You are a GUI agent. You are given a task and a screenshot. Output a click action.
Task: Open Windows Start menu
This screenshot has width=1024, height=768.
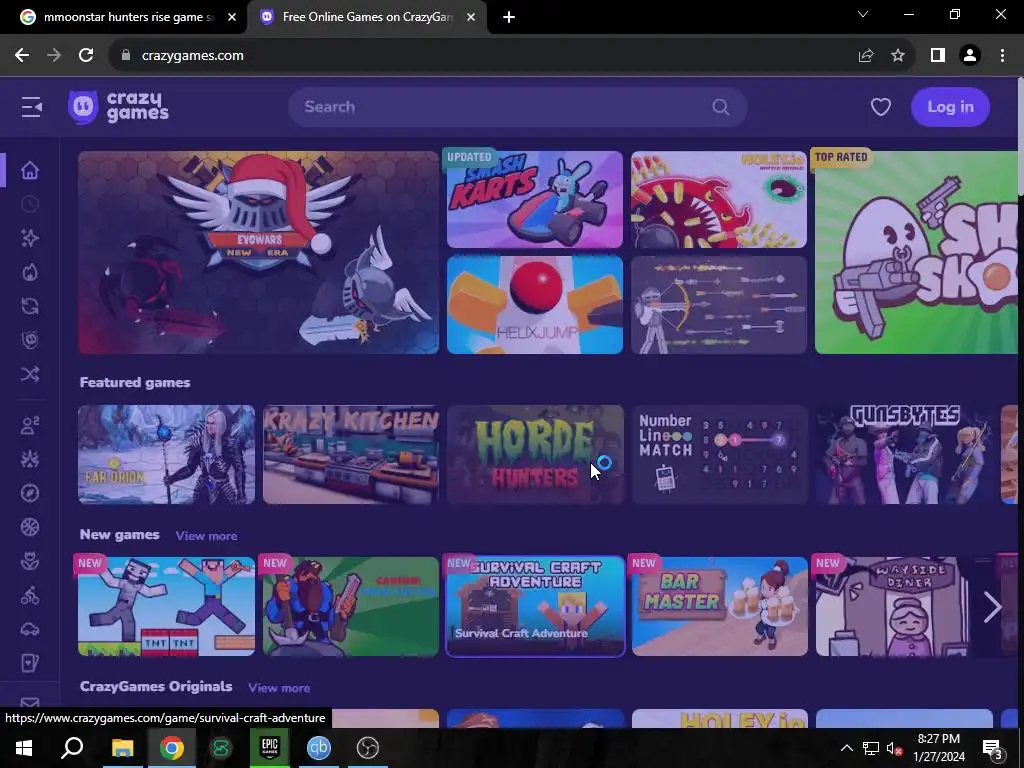tap(24, 748)
